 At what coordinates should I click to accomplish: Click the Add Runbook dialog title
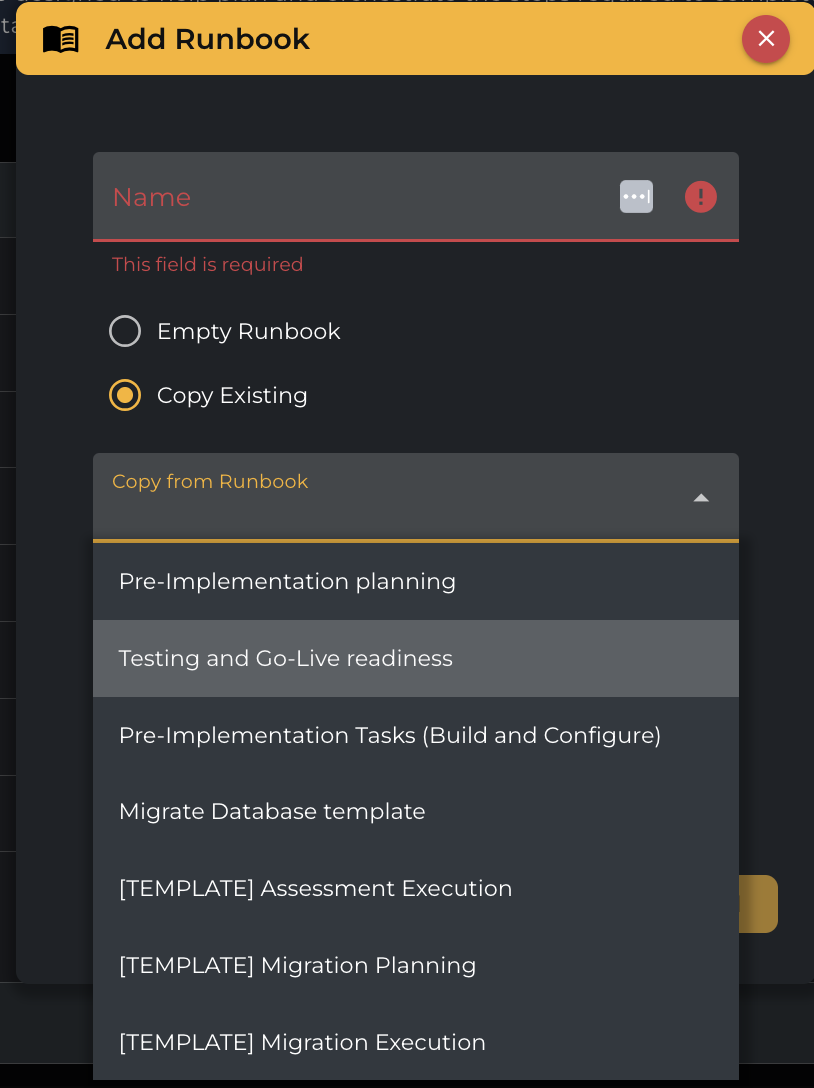pyautogui.click(x=207, y=40)
